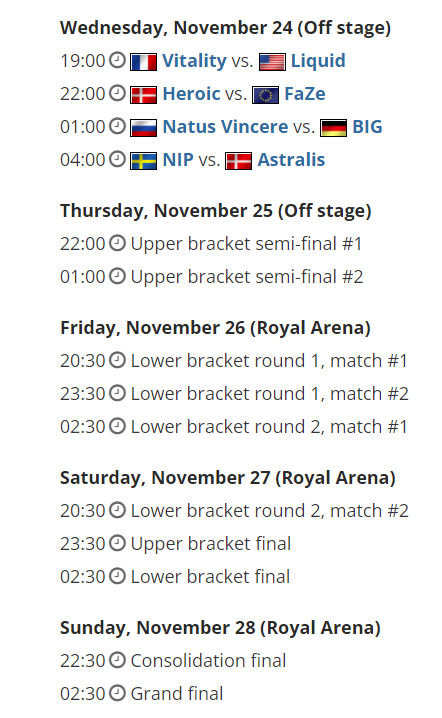Click the Danish flag beside Astralis
This screenshot has height=718, width=442.
click(x=239, y=161)
